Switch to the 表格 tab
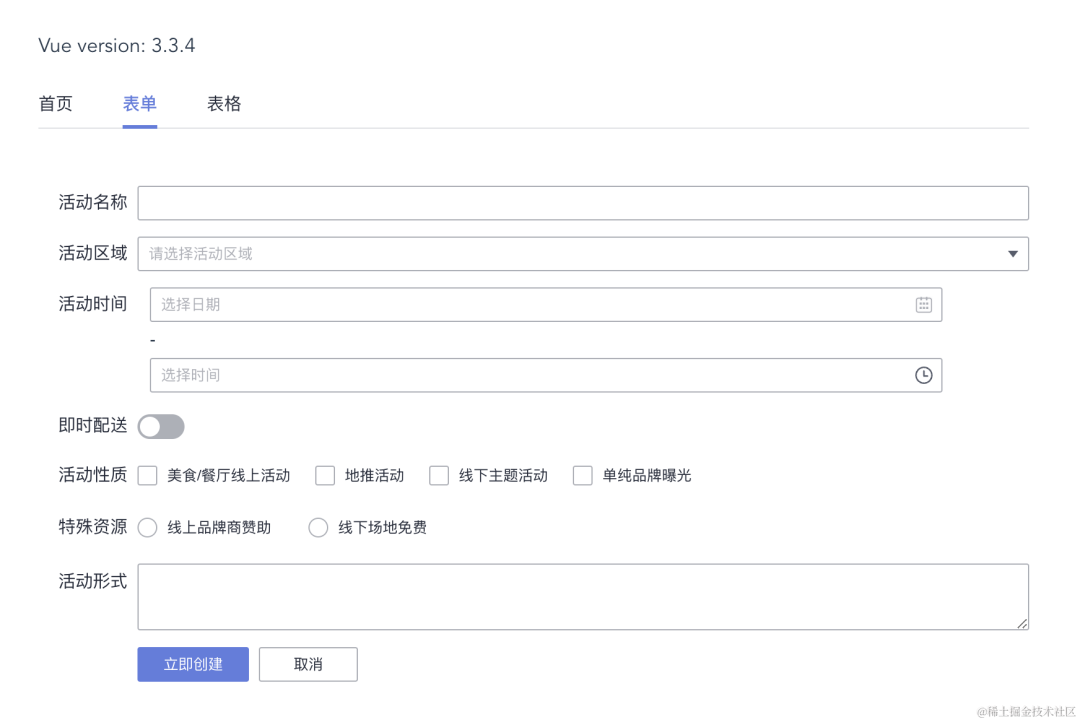This screenshot has height=722, width=1080. (224, 104)
